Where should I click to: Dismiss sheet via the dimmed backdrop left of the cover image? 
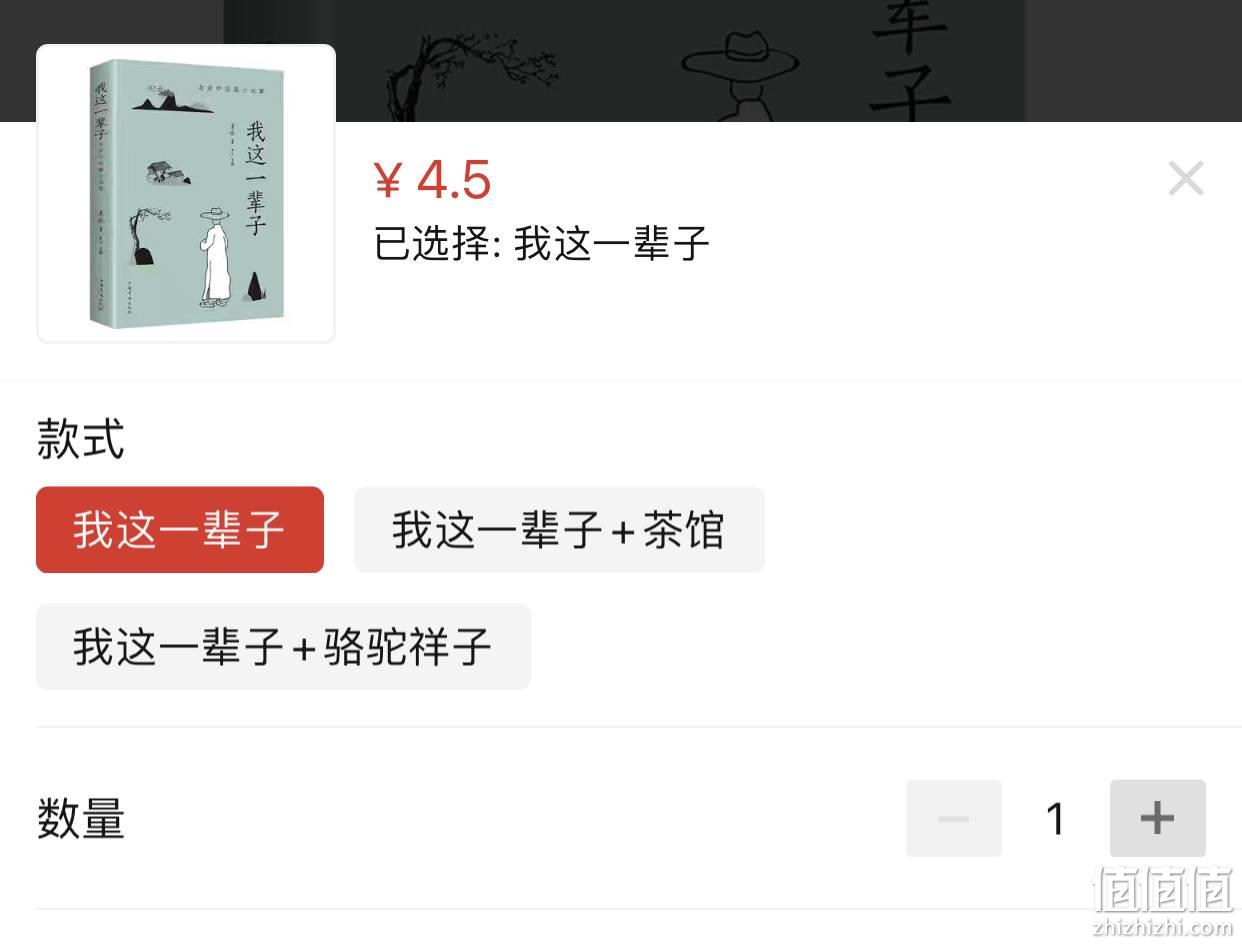pyautogui.click(x=16, y=60)
